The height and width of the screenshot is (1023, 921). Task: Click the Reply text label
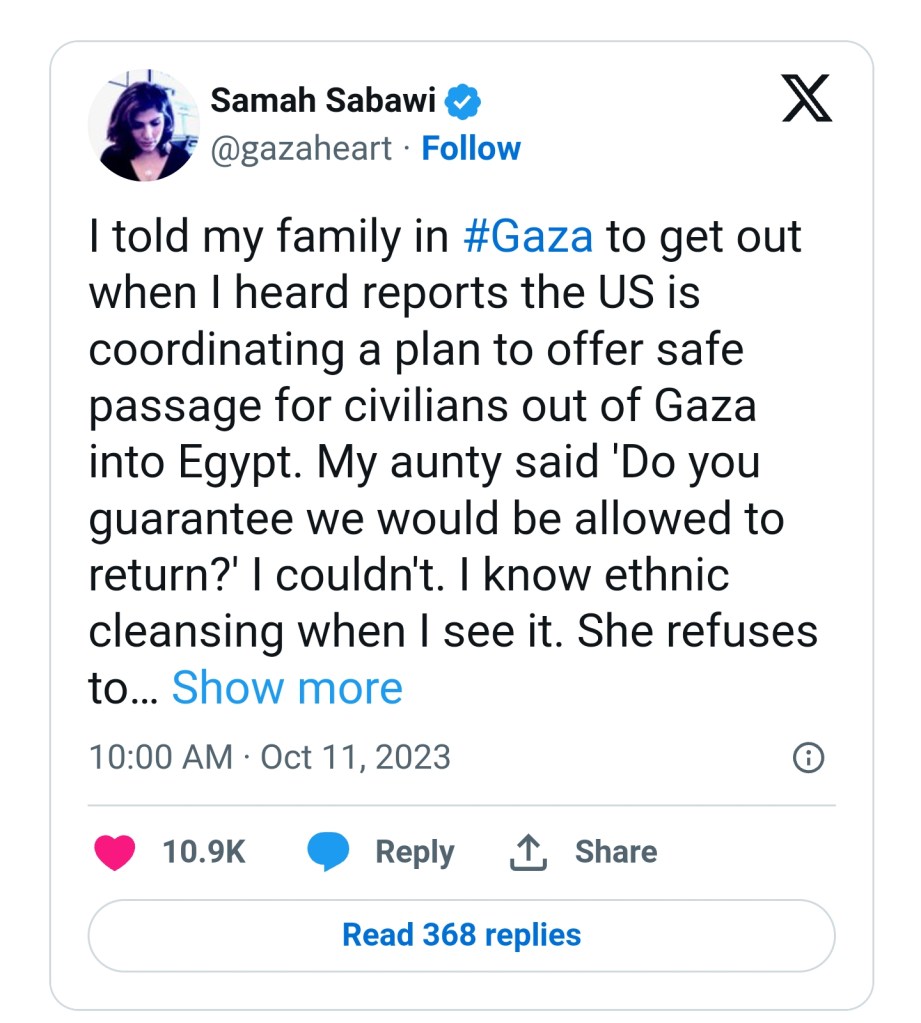[414, 852]
